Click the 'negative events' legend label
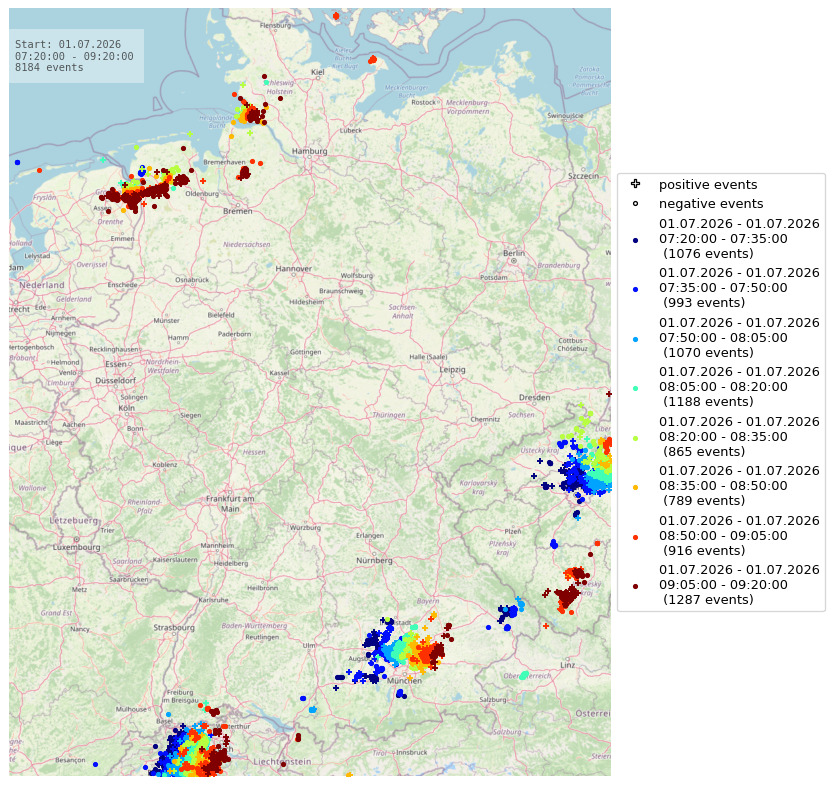The height and width of the screenshot is (785, 834). coord(711,204)
